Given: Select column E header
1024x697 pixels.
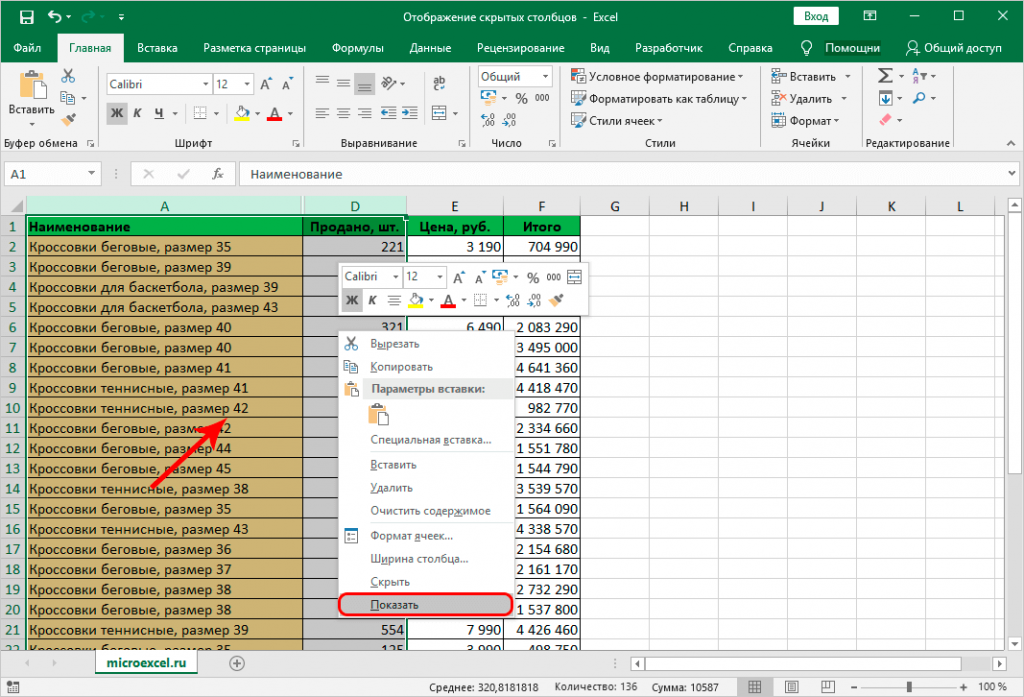Looking at the screenshot, I should [x=455, y=206].
